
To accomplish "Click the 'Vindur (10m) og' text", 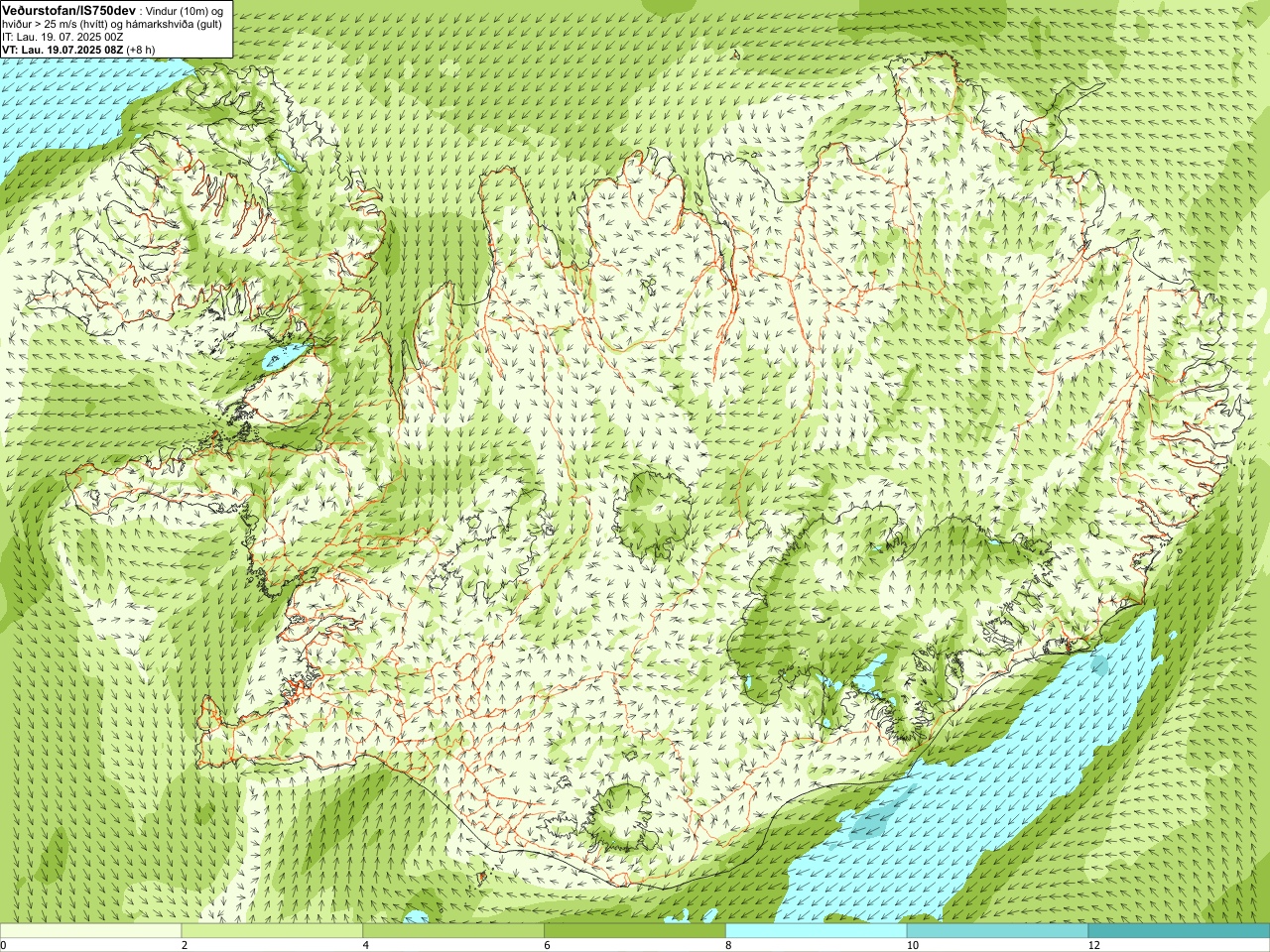I will (x=186, y=10).
